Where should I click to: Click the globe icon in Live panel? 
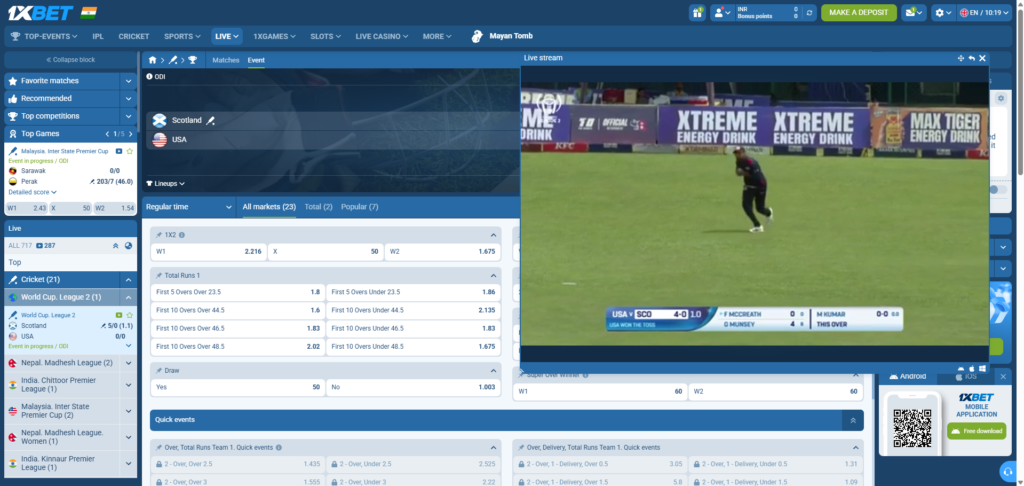(x=129, y=246)
